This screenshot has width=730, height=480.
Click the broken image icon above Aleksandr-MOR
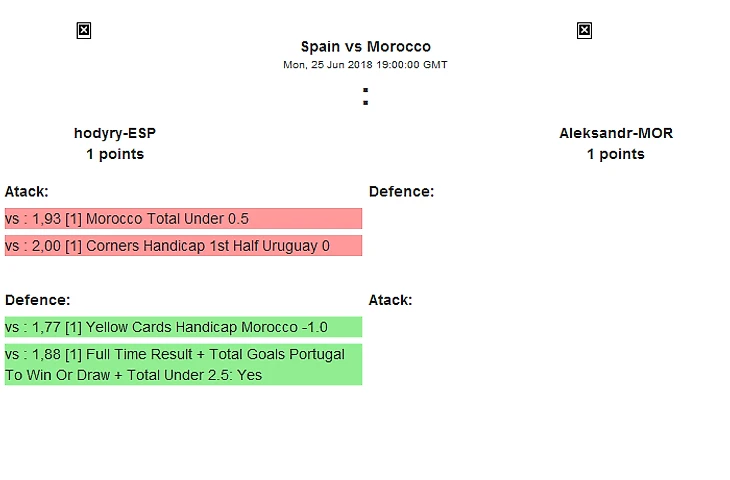click(x=585, y=31)
